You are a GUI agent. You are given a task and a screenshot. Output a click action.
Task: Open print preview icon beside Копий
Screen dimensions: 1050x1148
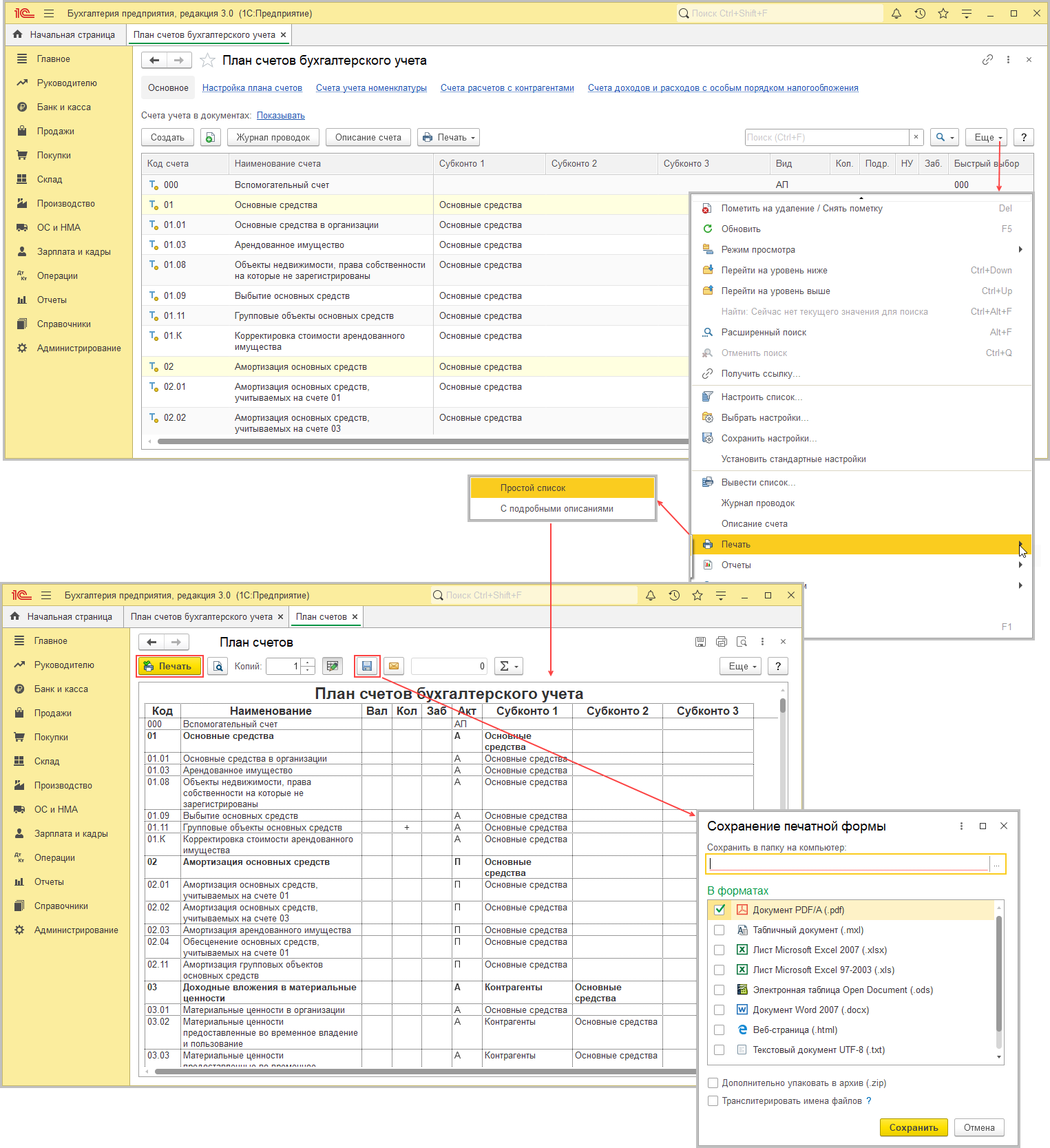point(218,666)
